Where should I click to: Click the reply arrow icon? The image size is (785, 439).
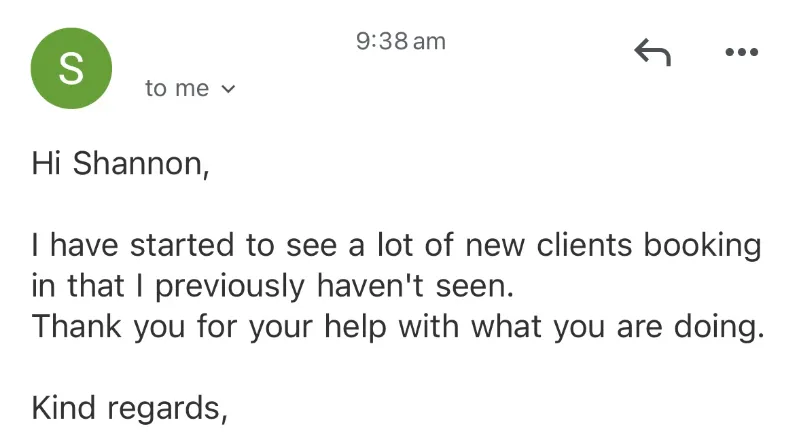[x=652, y=52]
